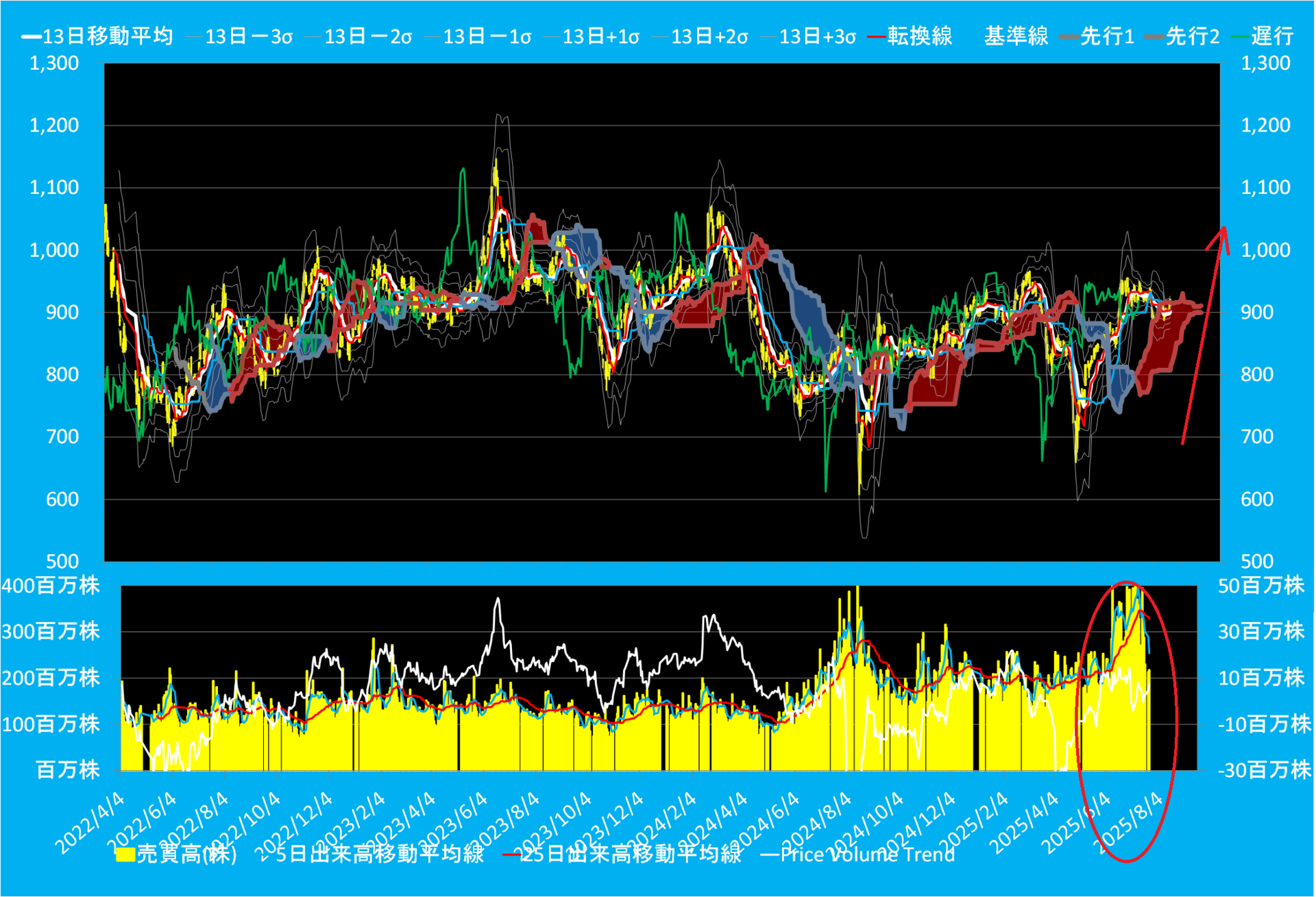This screenshot has width=1316, height=897.
Task: Click the yellow 売買高(株) legend swatch
Action: pos(125,855)
